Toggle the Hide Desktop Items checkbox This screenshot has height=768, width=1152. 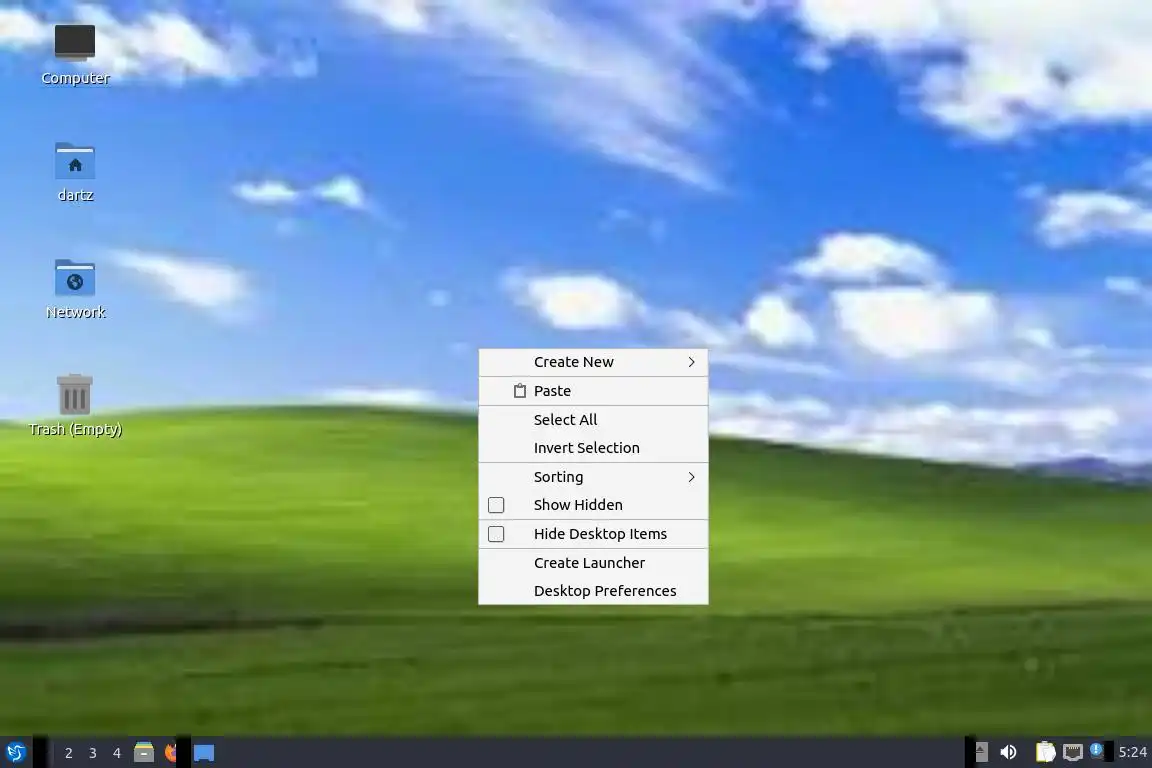496,534
